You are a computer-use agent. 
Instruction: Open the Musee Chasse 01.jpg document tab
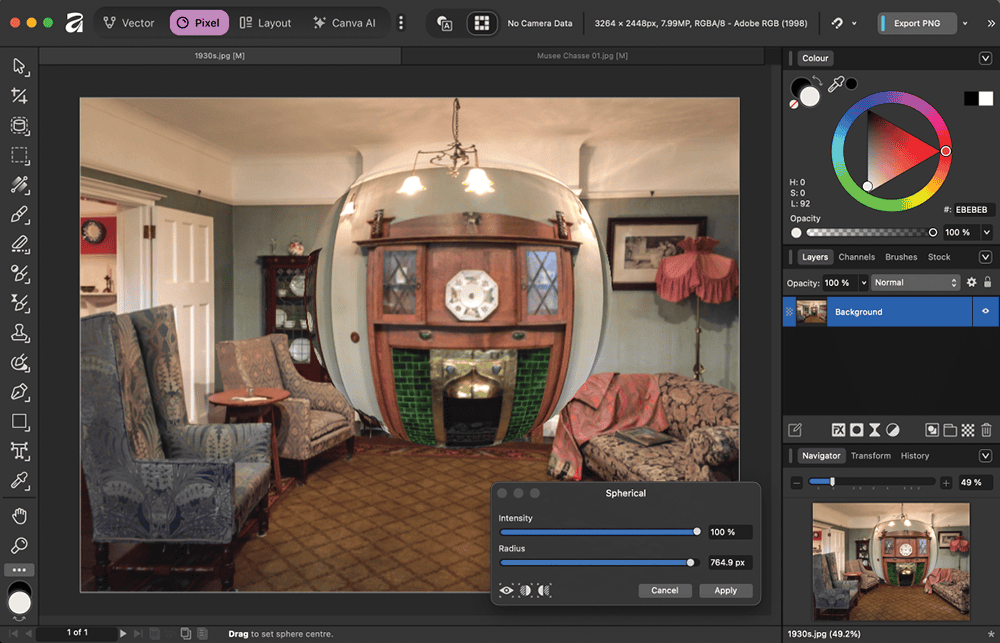581,56
